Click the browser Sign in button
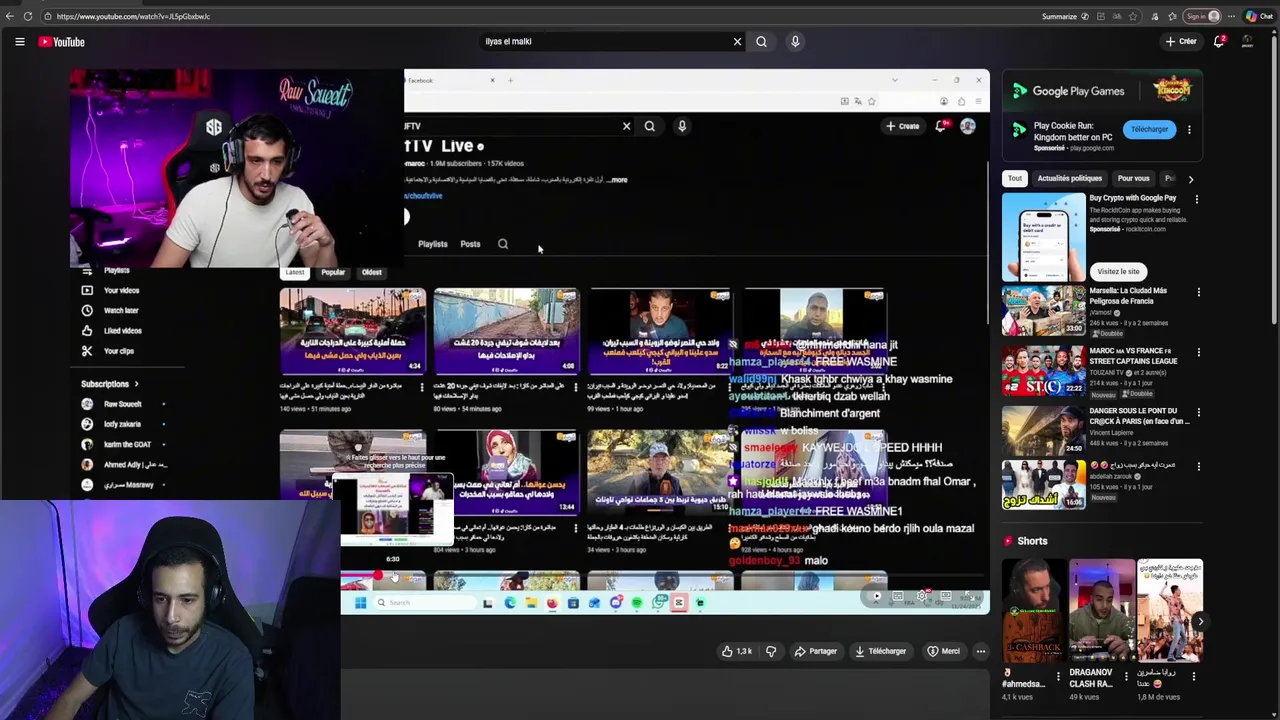This screenshot has width=1280, height=720. point(1203,16)
